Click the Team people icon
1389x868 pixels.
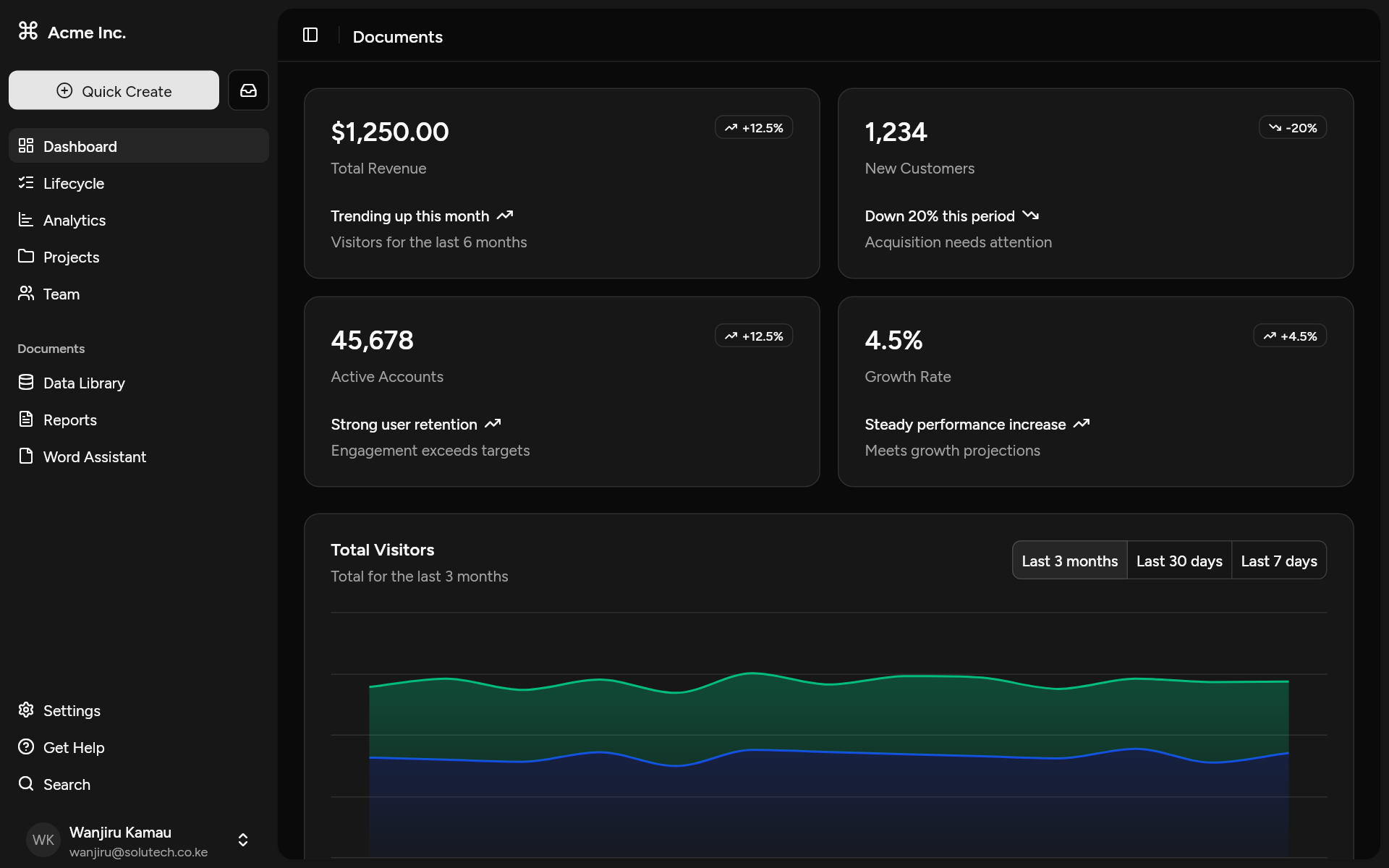[x=26, y=293]
